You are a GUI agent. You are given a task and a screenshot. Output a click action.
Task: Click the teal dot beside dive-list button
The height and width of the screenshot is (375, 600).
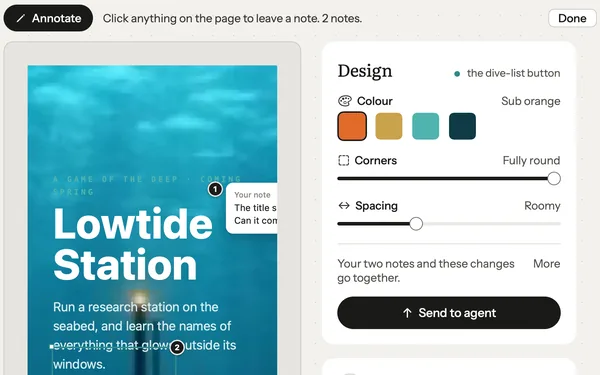point(457,74)
